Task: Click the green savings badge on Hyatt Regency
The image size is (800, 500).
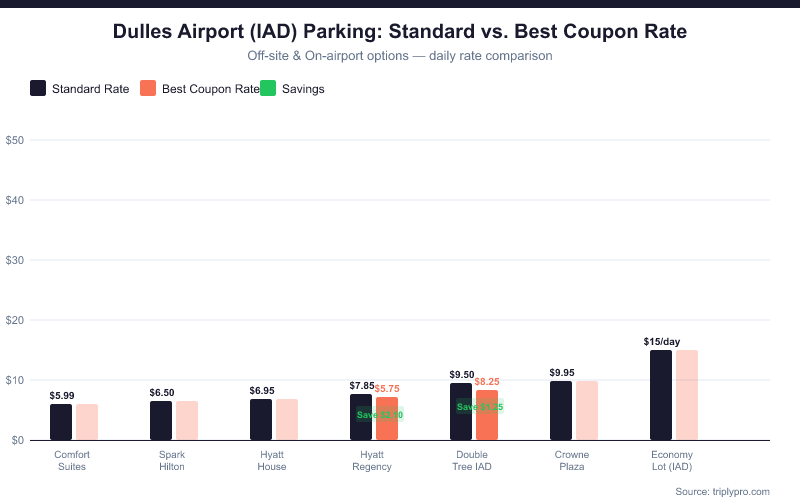Action: coord(380,414)
